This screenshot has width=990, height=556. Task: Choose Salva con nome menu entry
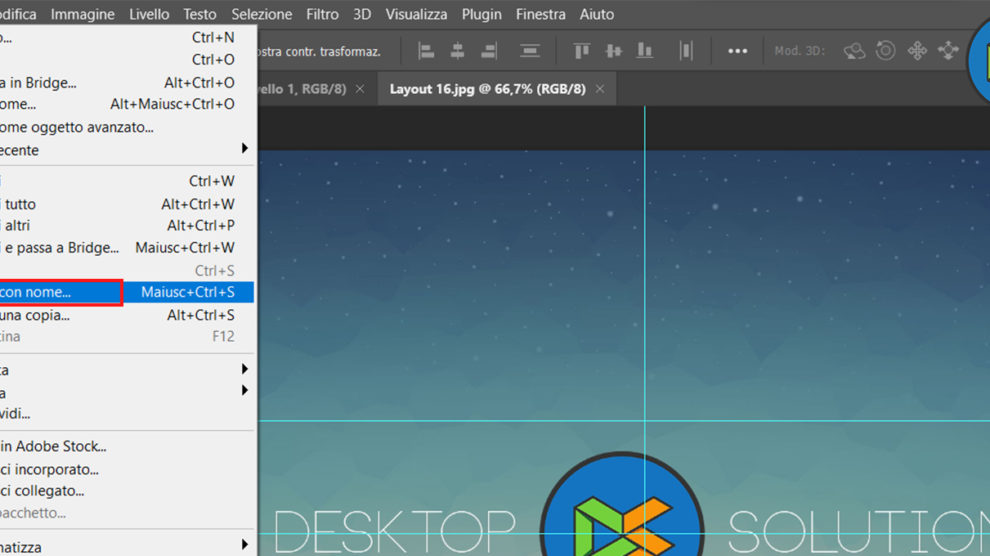pyautogui.click(x=60, y=292)
